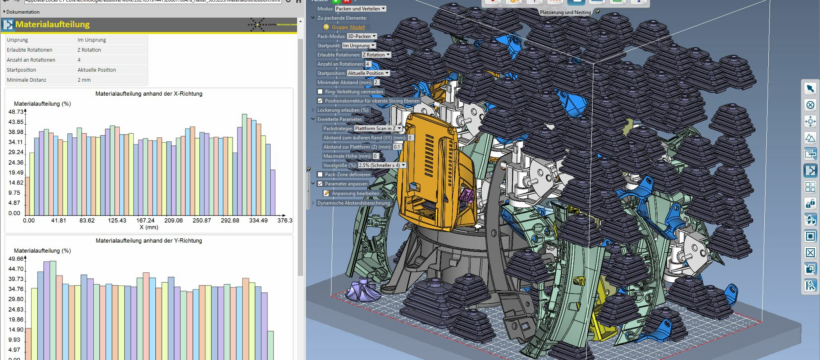Enable Ring-Verkettung vermeiden checkbox
This screenshot has width=820, height=360.
(320, 92)
